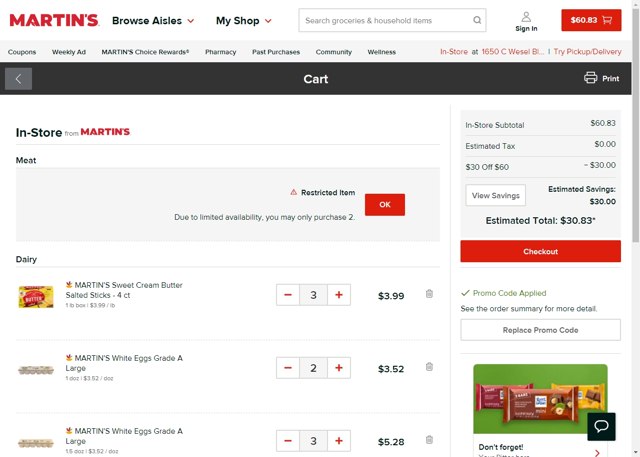Open the My Shop dropdown
Viewport: 640px width, 457px height.
click(x=244, y=20)
